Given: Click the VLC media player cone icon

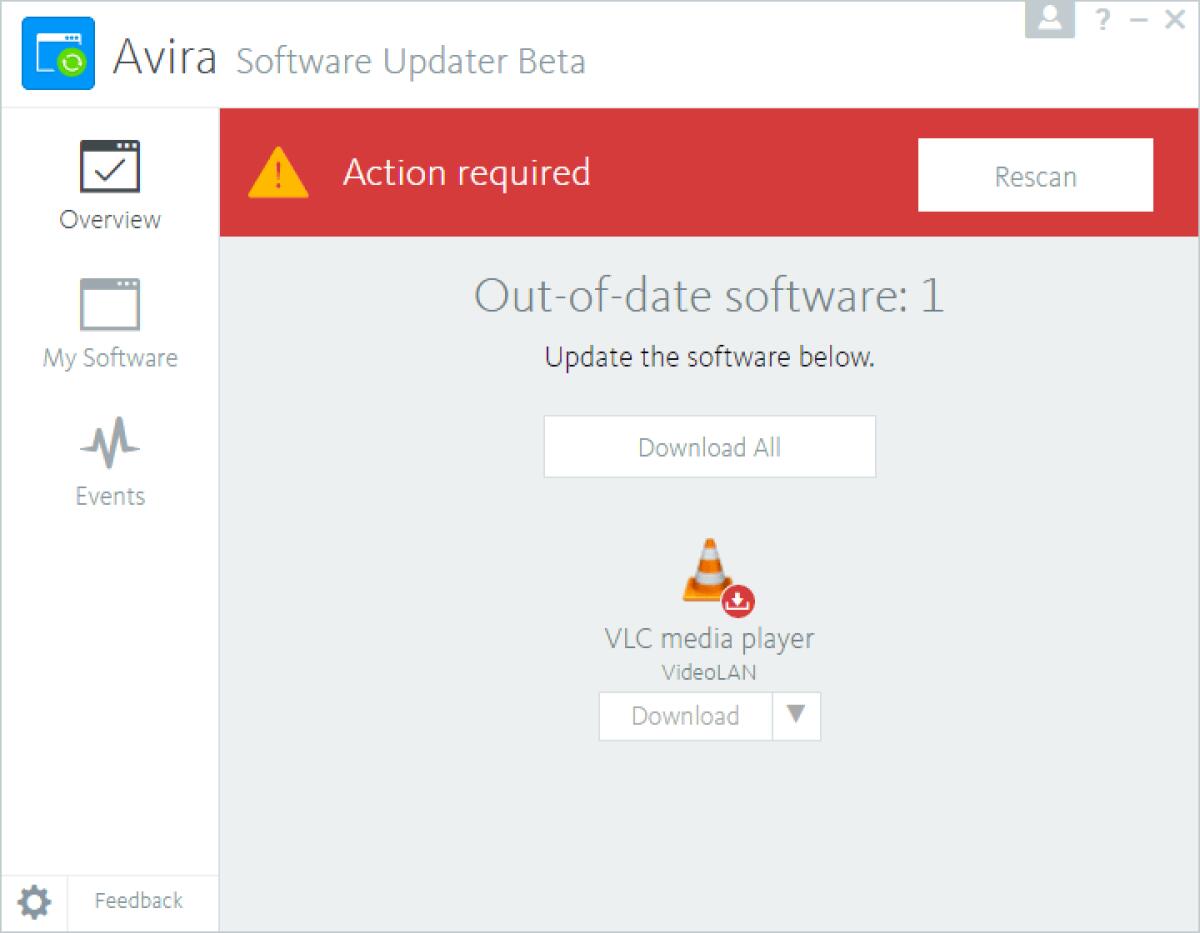Looking at the screenshot, I should pos(705,565).
